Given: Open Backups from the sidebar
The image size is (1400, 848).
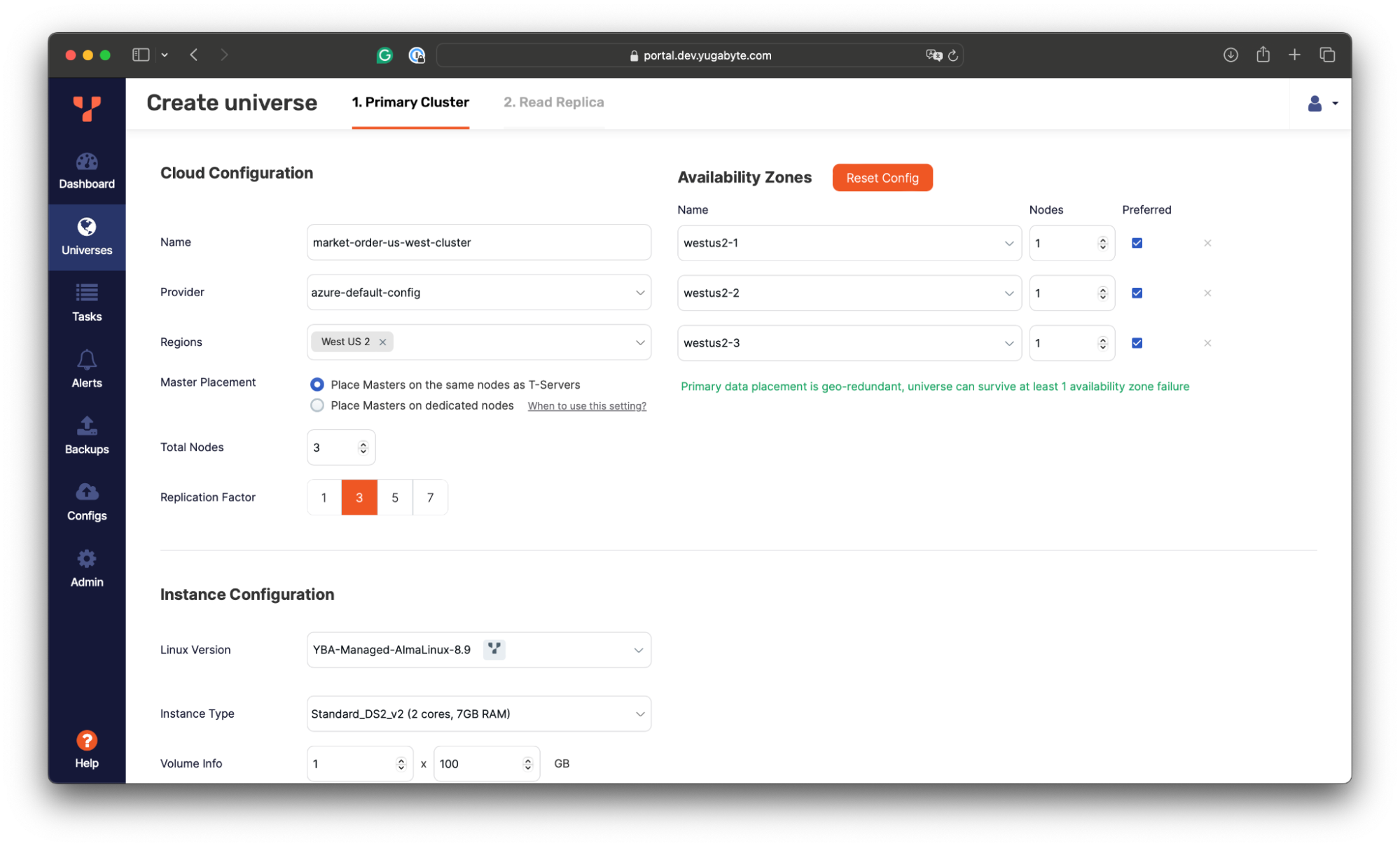Looking at the screenshot, I should [87, 435].
